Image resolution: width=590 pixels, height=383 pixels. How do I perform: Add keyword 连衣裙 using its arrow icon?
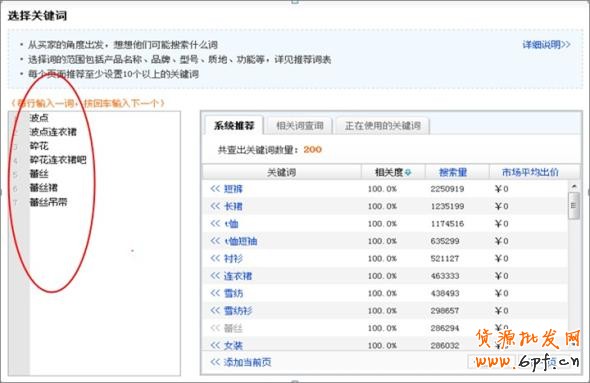(215, 276)
